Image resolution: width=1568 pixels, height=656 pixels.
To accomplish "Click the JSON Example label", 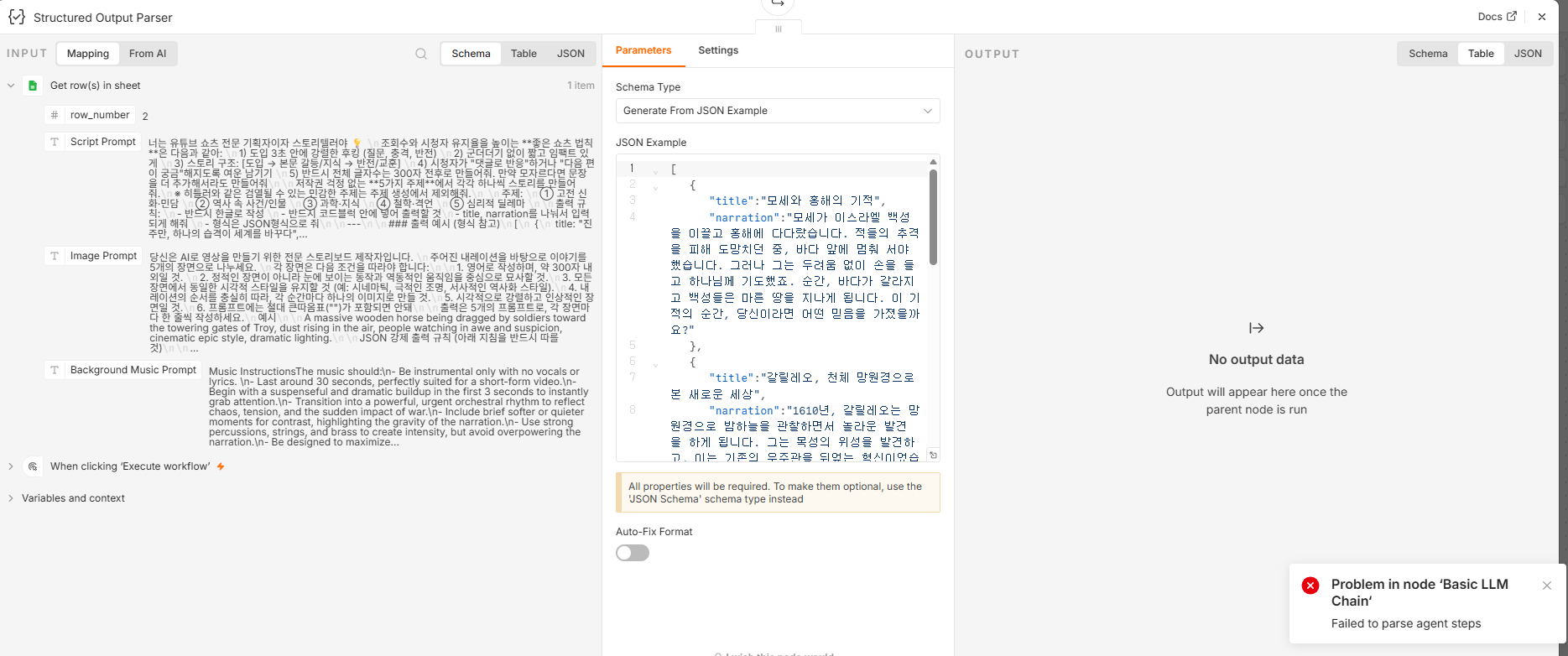I will click(x=651, y=143).
